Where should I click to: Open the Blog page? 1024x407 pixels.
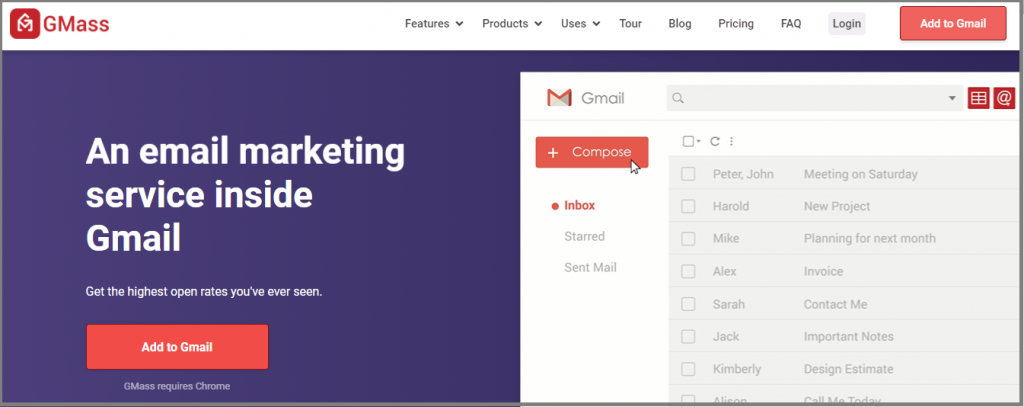[x=680, y=24]
